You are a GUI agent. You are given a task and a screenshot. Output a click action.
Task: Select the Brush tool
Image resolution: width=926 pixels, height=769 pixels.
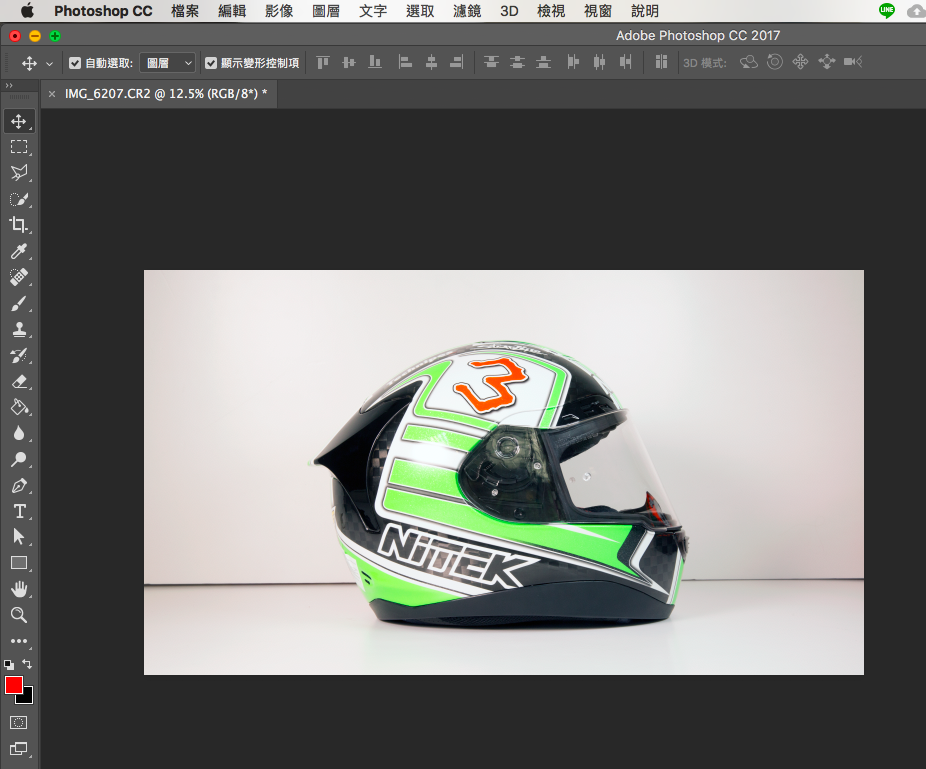click(x=19, y=304)
